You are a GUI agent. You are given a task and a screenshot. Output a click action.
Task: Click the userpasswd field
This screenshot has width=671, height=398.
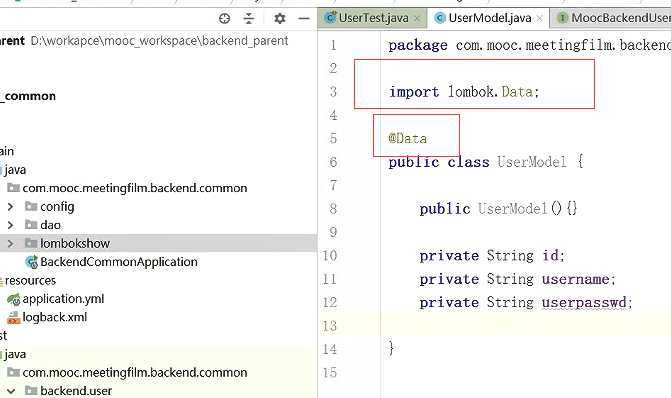click(584, 303)
